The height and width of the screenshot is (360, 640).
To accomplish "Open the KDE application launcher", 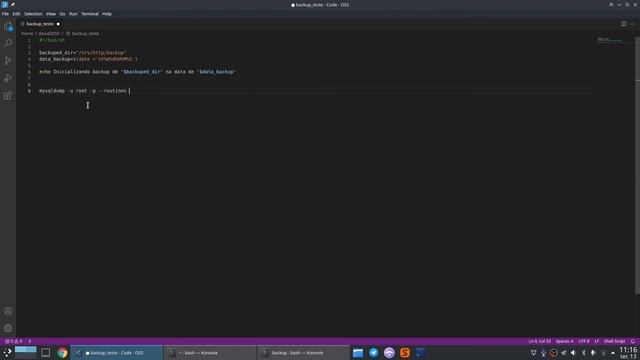I will tap(7, 353).
